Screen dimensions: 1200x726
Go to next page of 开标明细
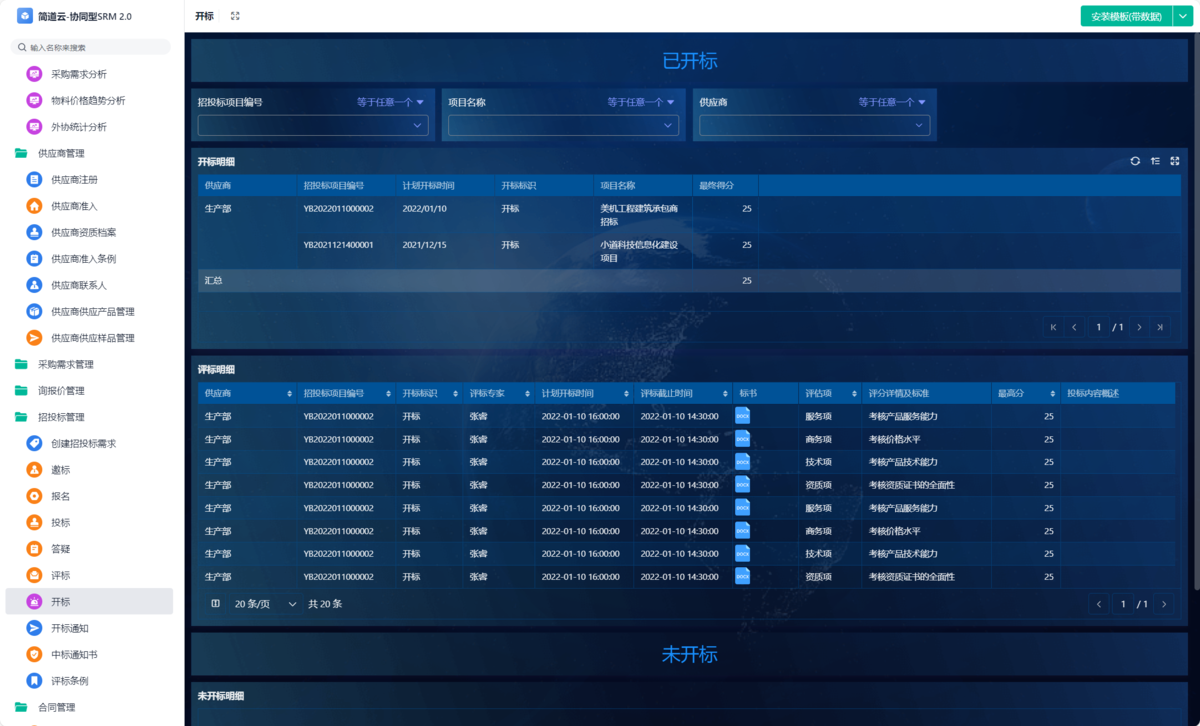[x=1140, y=327]
